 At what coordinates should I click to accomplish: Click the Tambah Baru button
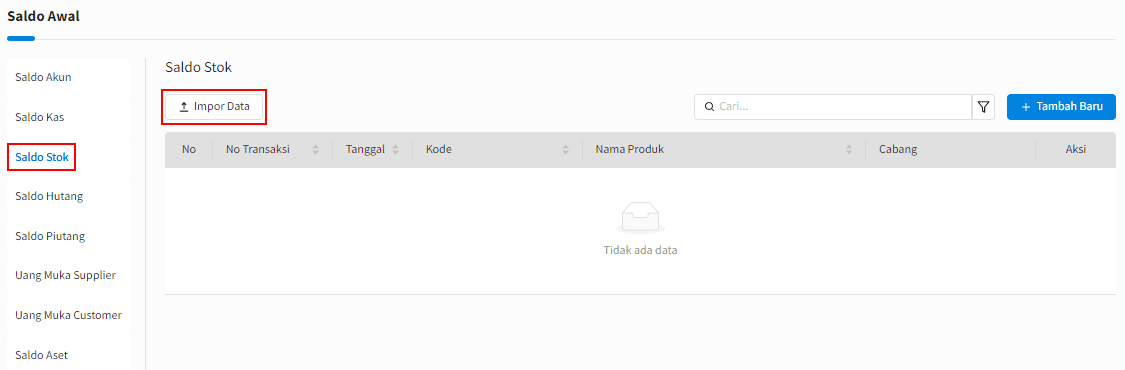click(1061, 107)
